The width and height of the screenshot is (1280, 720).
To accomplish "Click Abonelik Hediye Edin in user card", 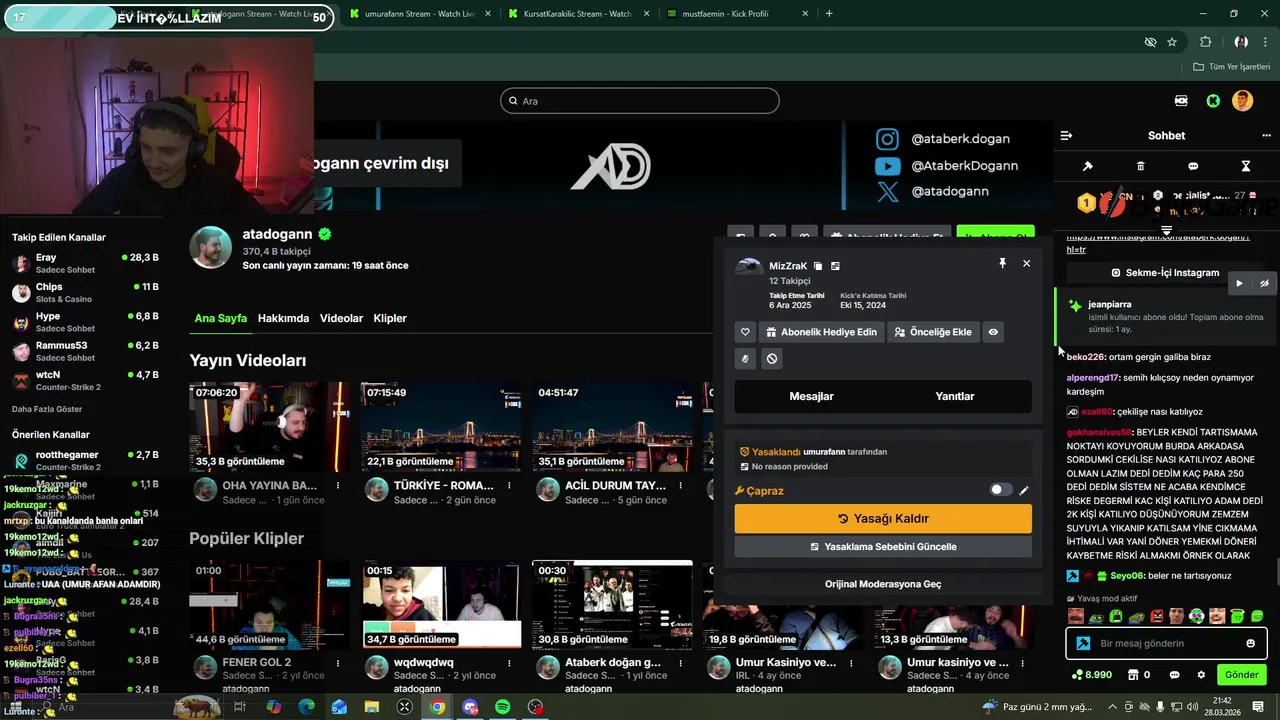I will coord(822,332).
